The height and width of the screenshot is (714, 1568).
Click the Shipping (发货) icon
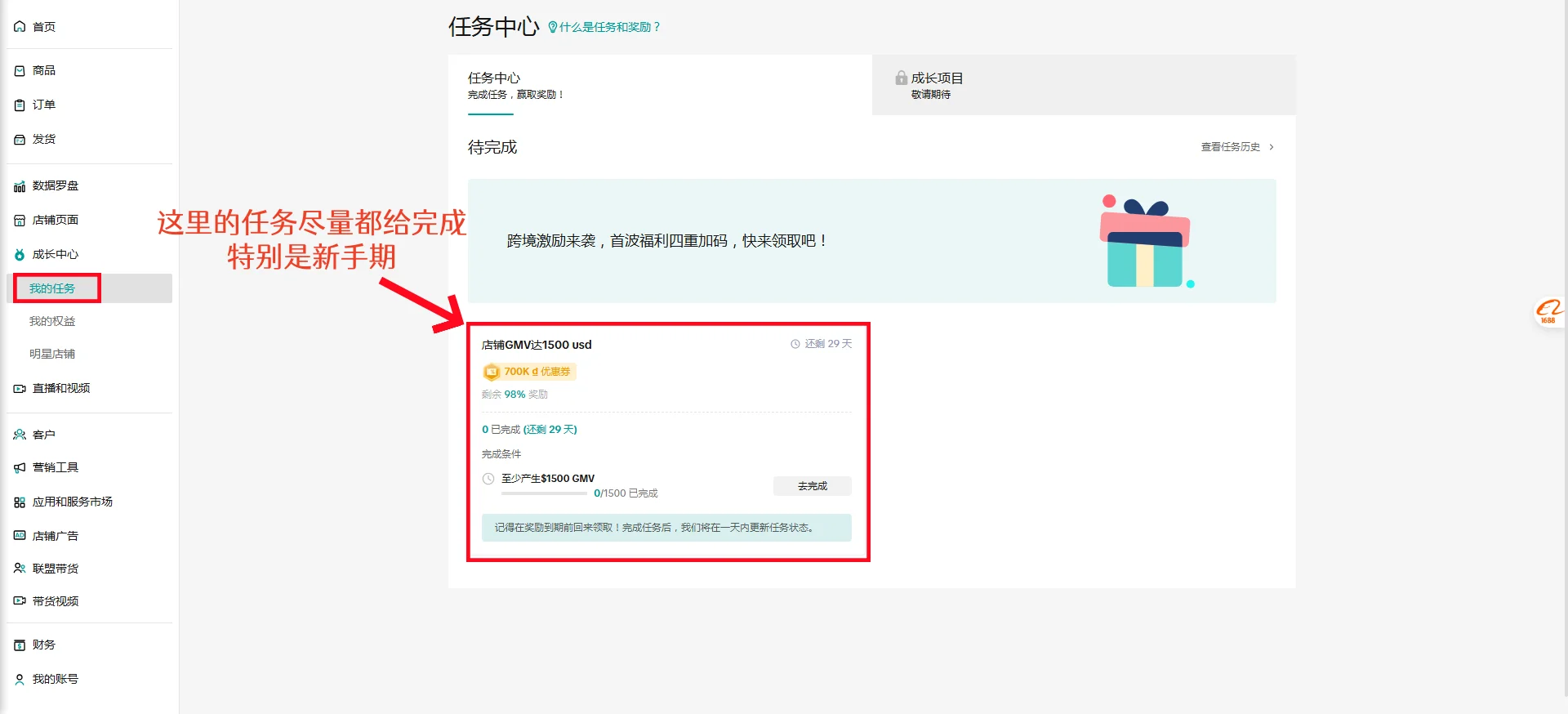pos(20,140)
